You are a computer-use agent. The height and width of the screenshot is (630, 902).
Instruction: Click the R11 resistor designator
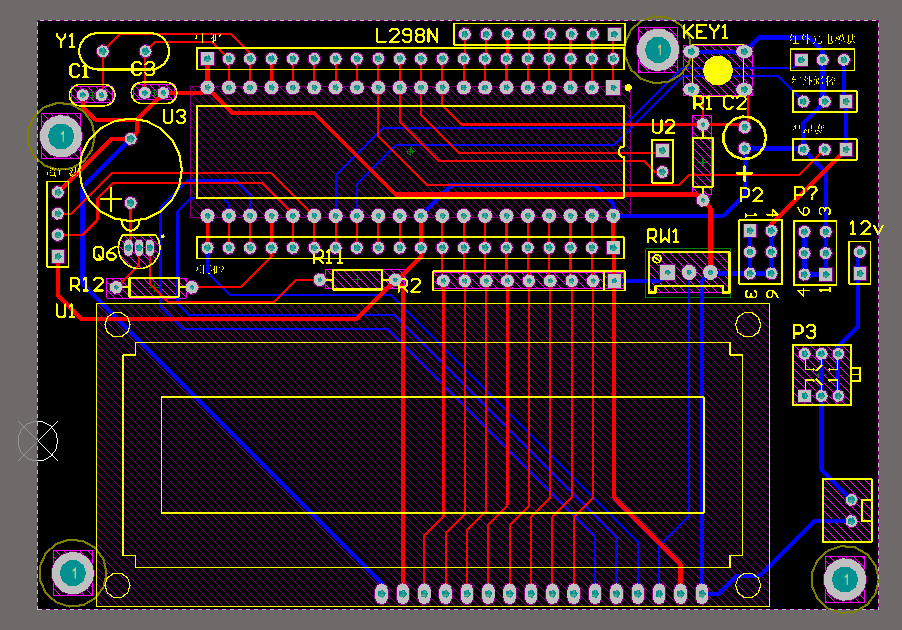coord(328,257)
